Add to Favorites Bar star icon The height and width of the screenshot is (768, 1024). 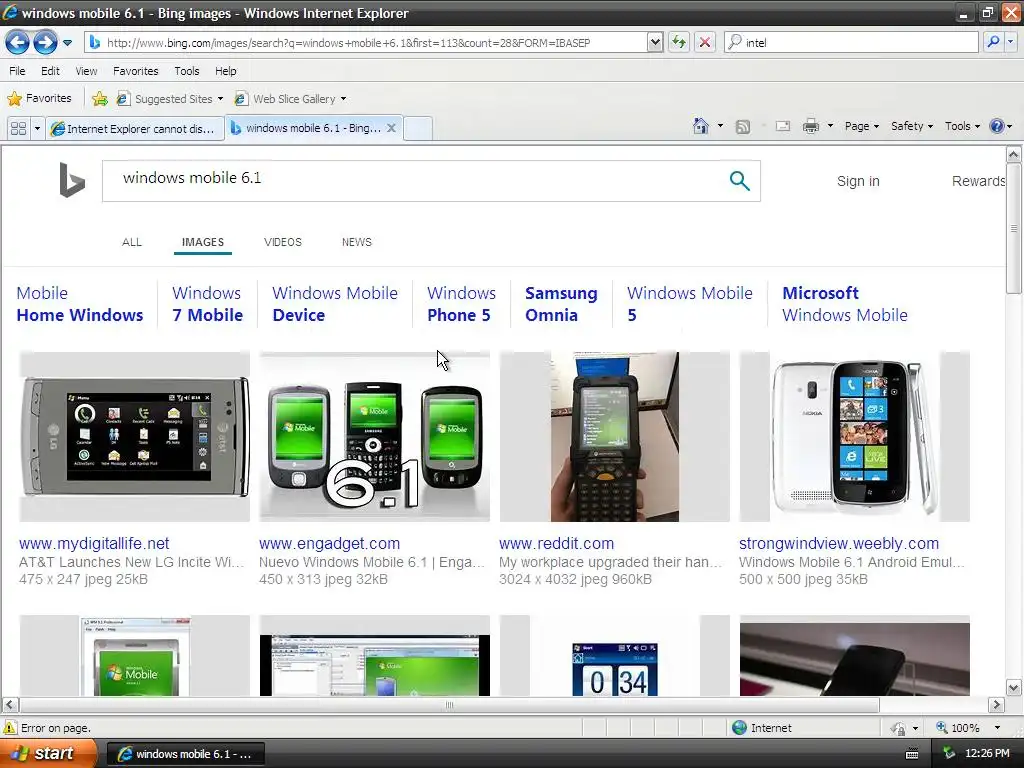point(100,99)
